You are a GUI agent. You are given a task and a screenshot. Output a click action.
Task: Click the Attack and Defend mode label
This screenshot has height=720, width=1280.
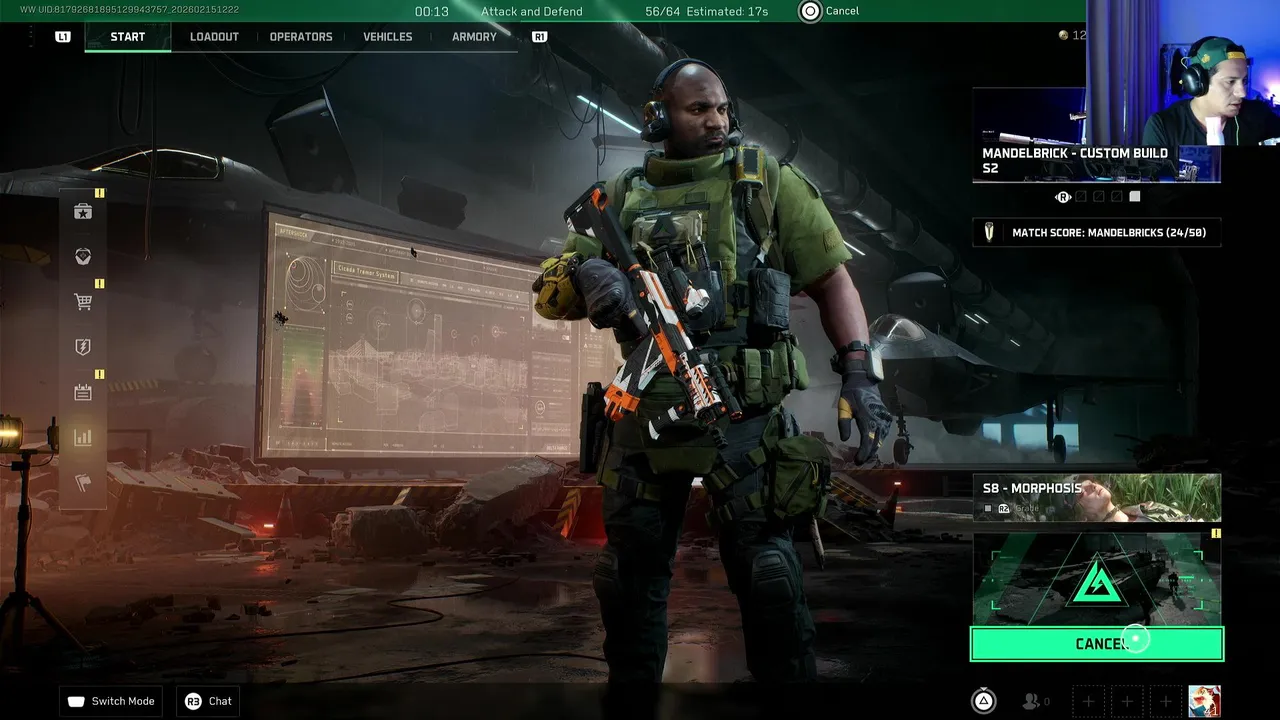coord(532,11)
